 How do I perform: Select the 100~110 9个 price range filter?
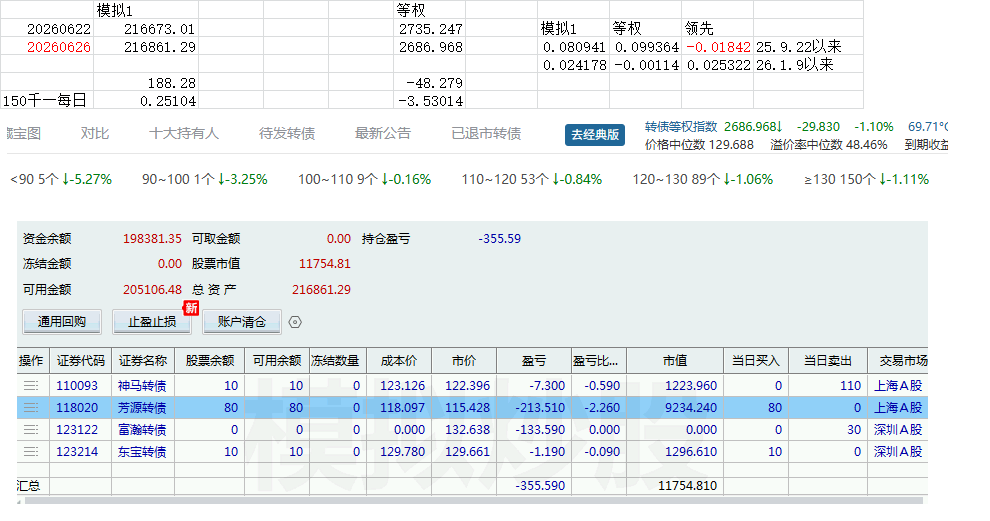(364, 179)
